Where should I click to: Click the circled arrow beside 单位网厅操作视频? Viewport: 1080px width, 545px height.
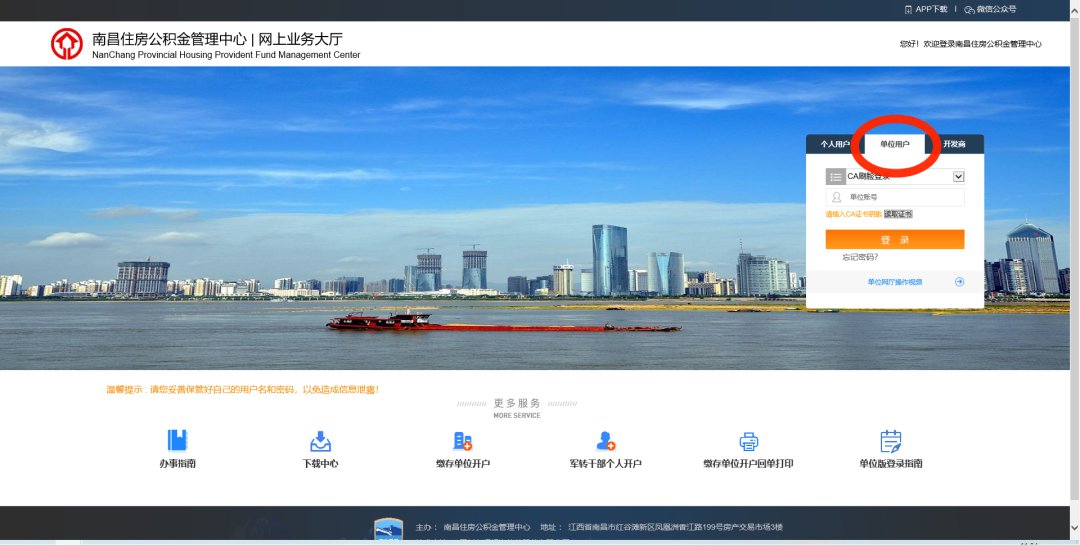[959, 282]
